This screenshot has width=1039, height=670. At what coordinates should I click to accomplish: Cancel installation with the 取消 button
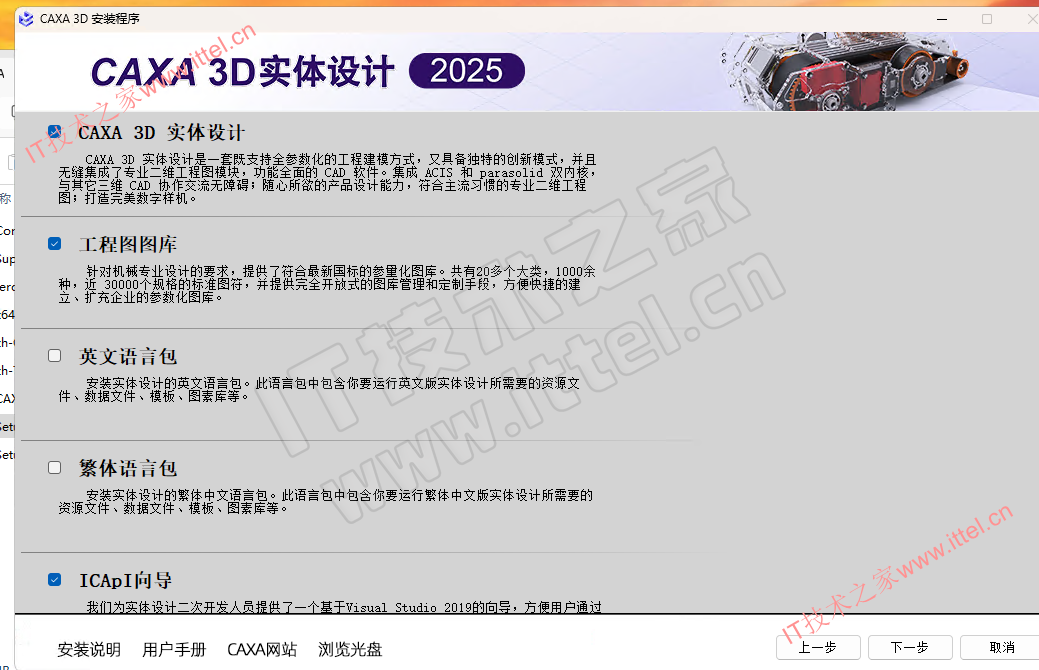tap(1001, 647)
